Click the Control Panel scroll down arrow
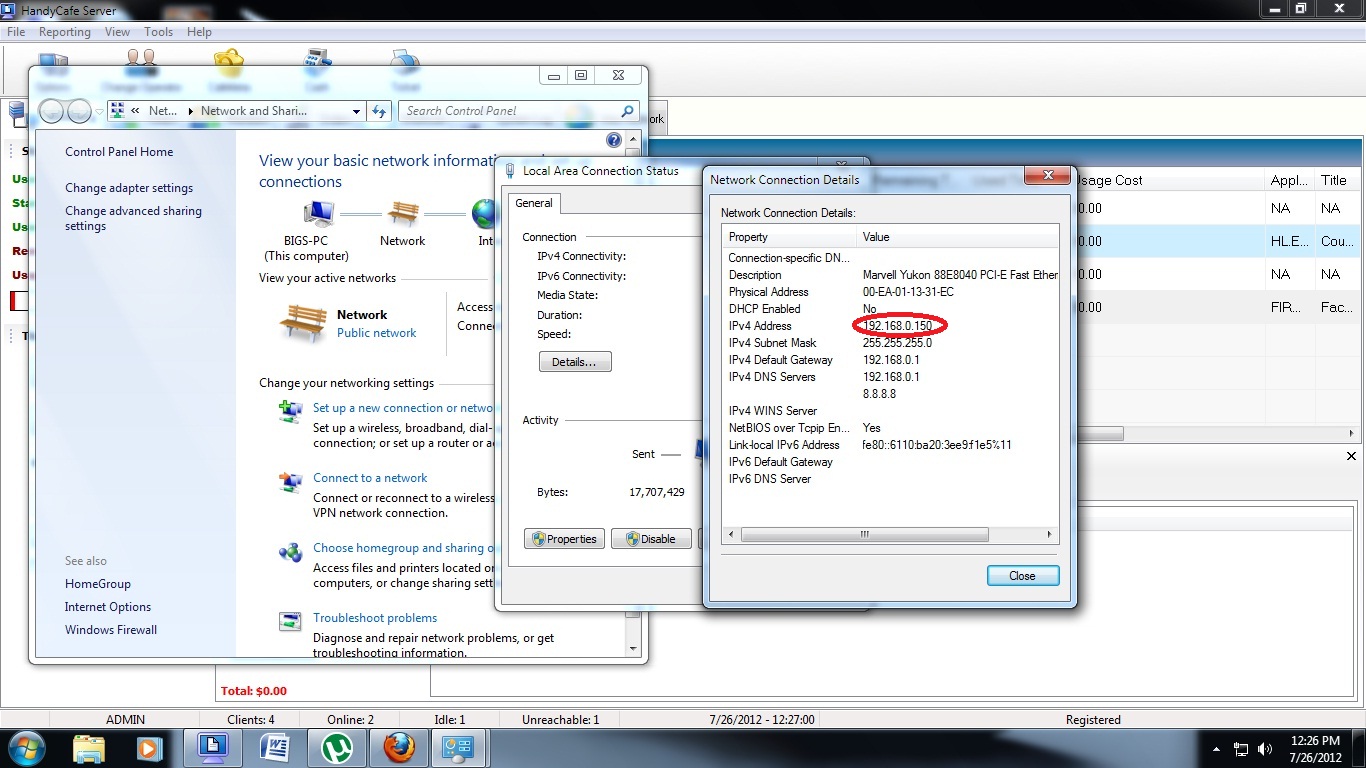1366x768 pixels. click(x=633, y=648)
